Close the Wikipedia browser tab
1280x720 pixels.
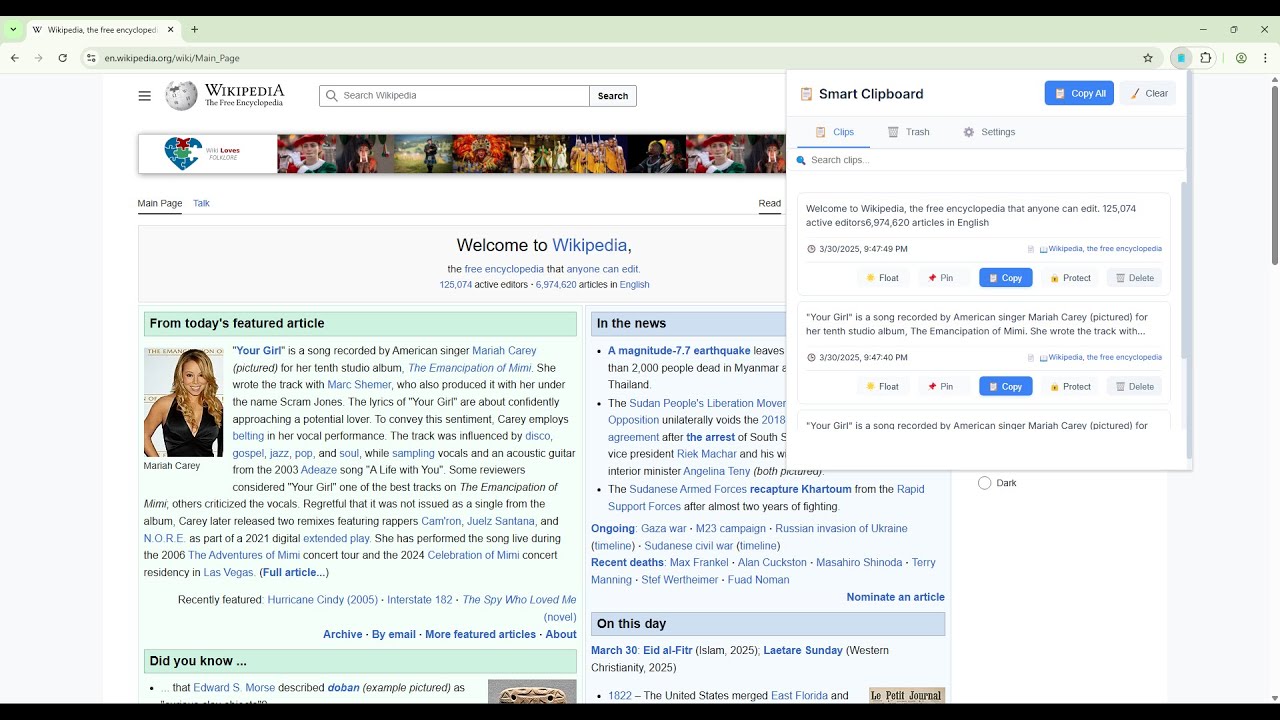pyautogui.click(x=170, y=30)
